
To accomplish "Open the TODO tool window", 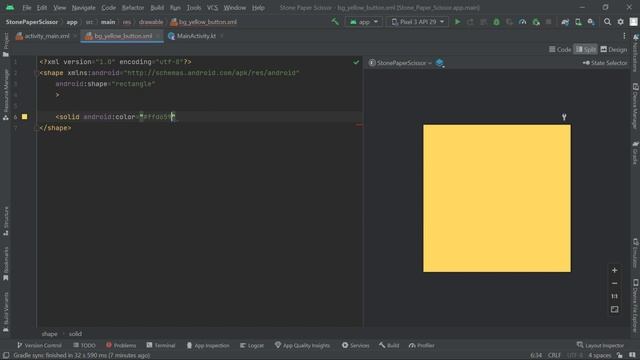I will 84,345.
